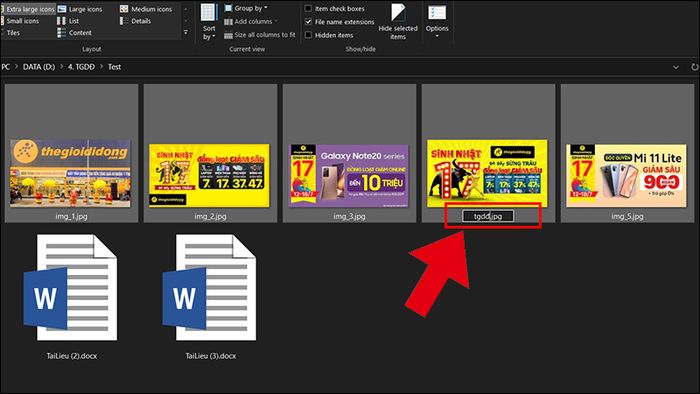
Task: Uncheck File name extensions
Action: tap(339, 22)
